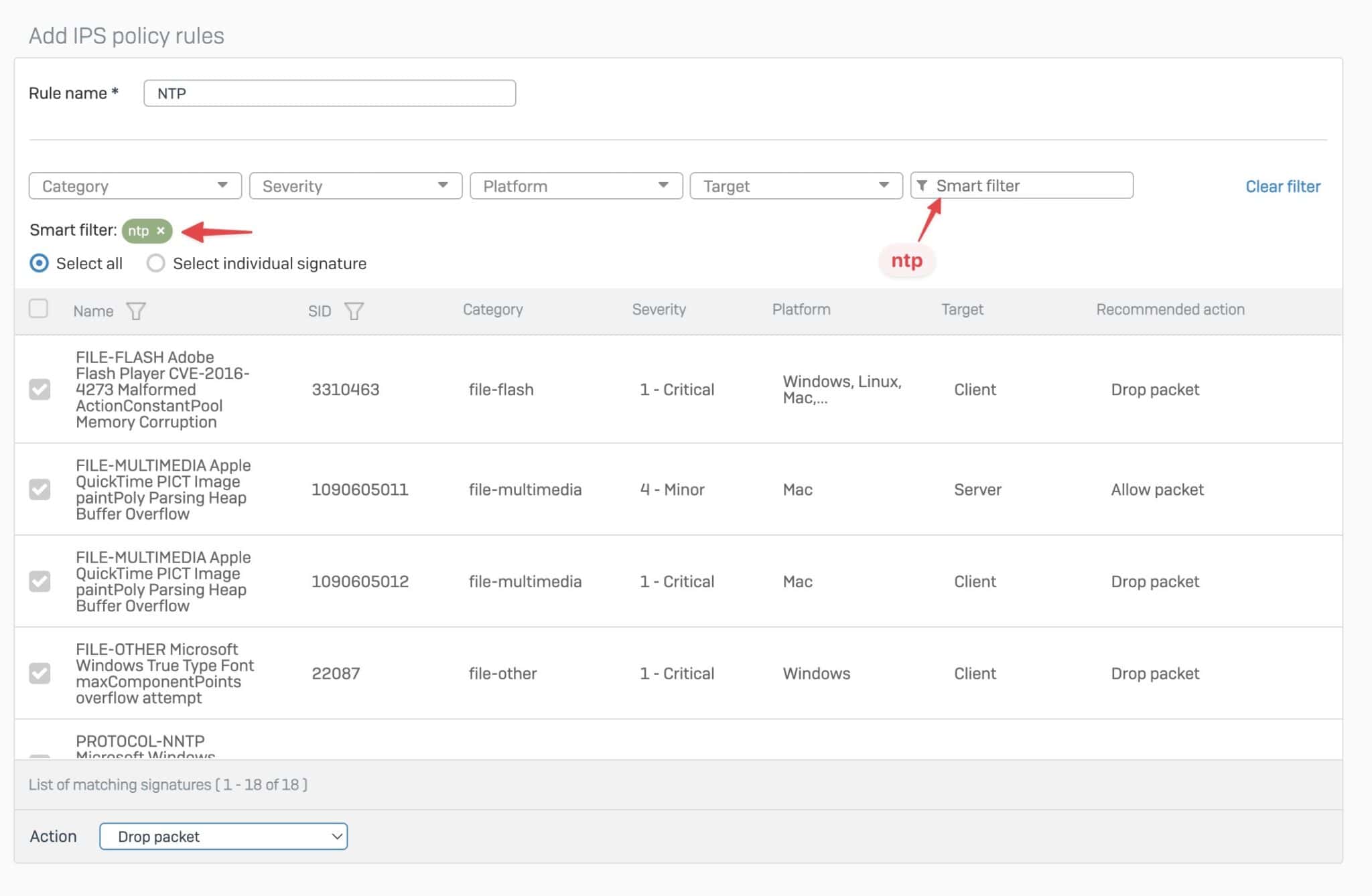Open the Action dropdown showing Drop packet
The image size is (1372, 896).
(x=223, y=836)
